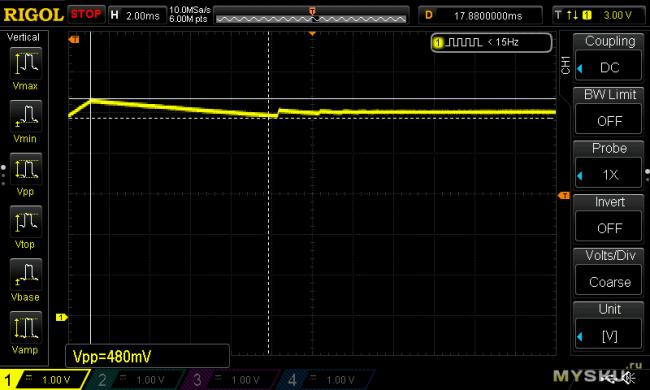650x390 pixels.
Task: Click the waveform memory position bar
Action: pos(311,15)
